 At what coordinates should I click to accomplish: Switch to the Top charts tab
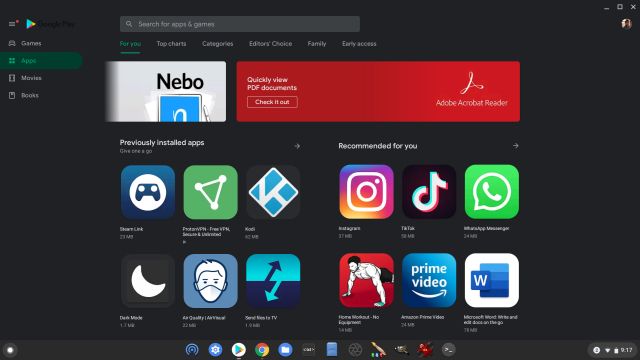point(171,44)
